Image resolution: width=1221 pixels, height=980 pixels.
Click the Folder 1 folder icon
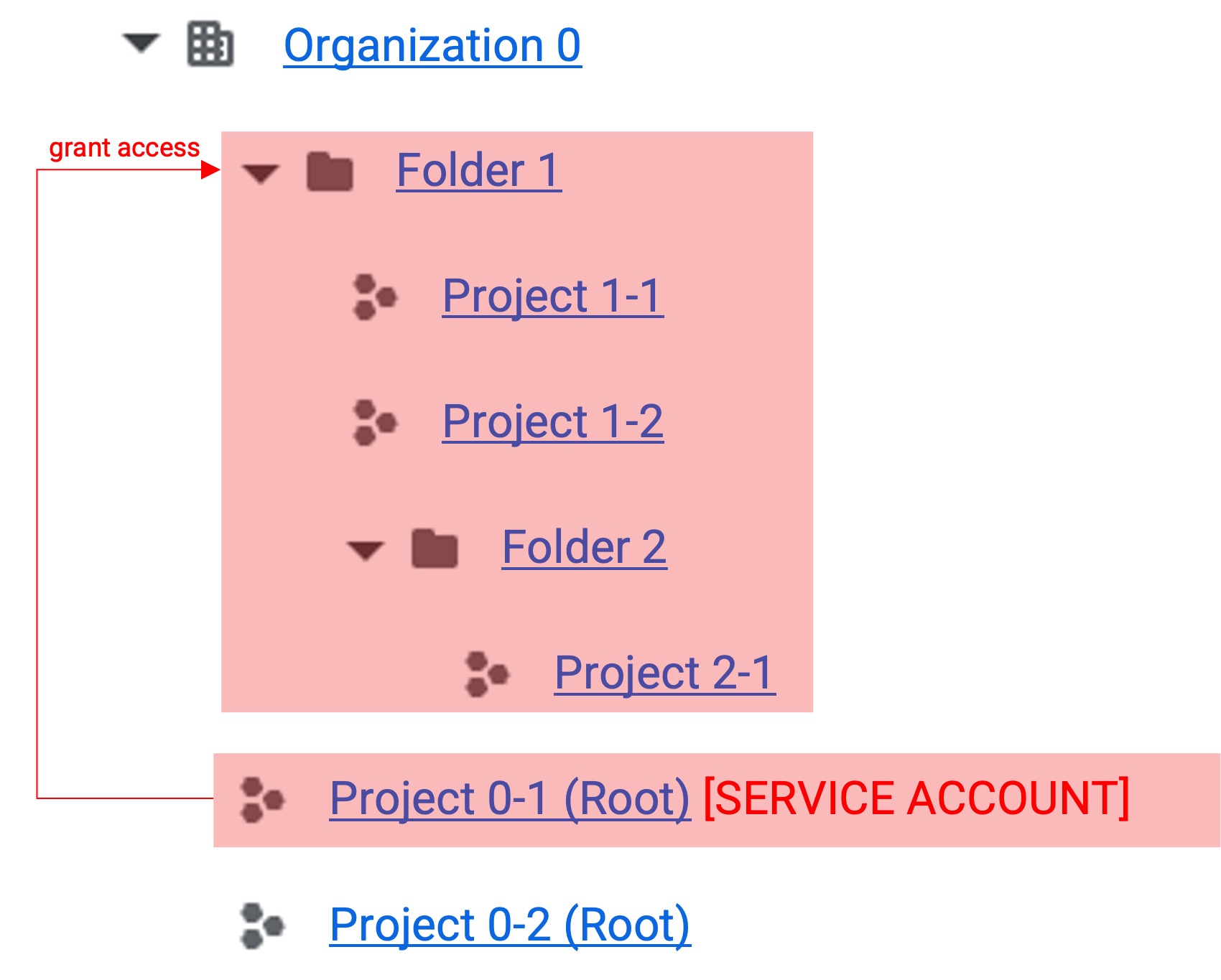(330, 172)
